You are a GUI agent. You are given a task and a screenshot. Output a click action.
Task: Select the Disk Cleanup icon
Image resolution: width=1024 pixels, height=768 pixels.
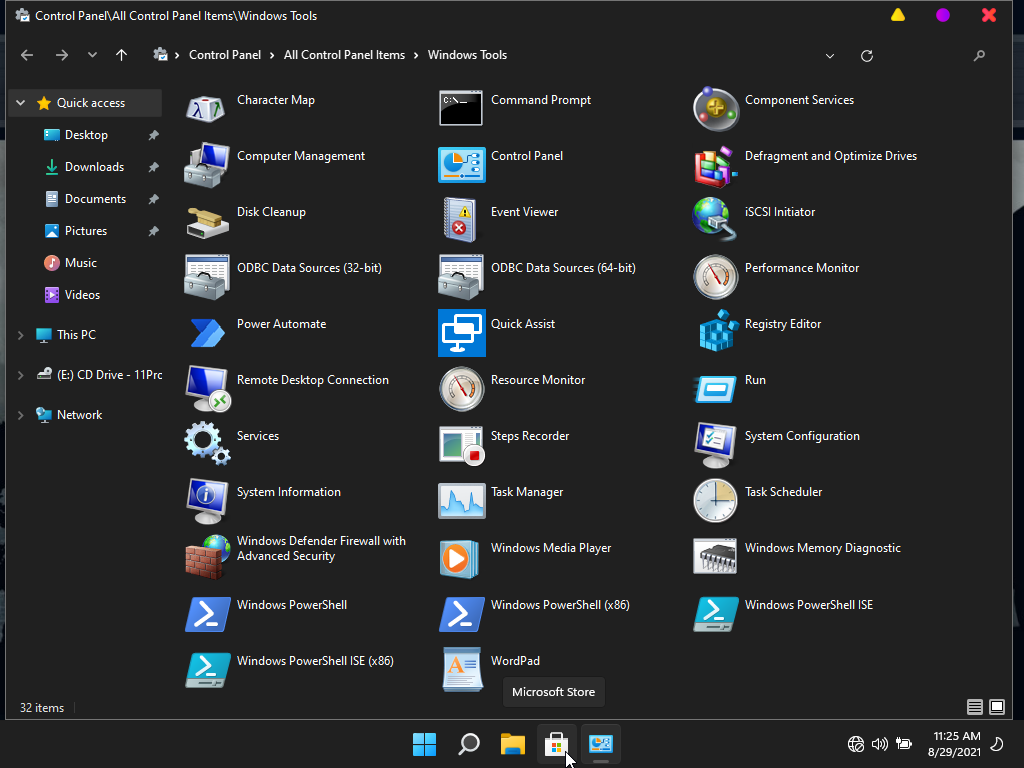(206, 221)
